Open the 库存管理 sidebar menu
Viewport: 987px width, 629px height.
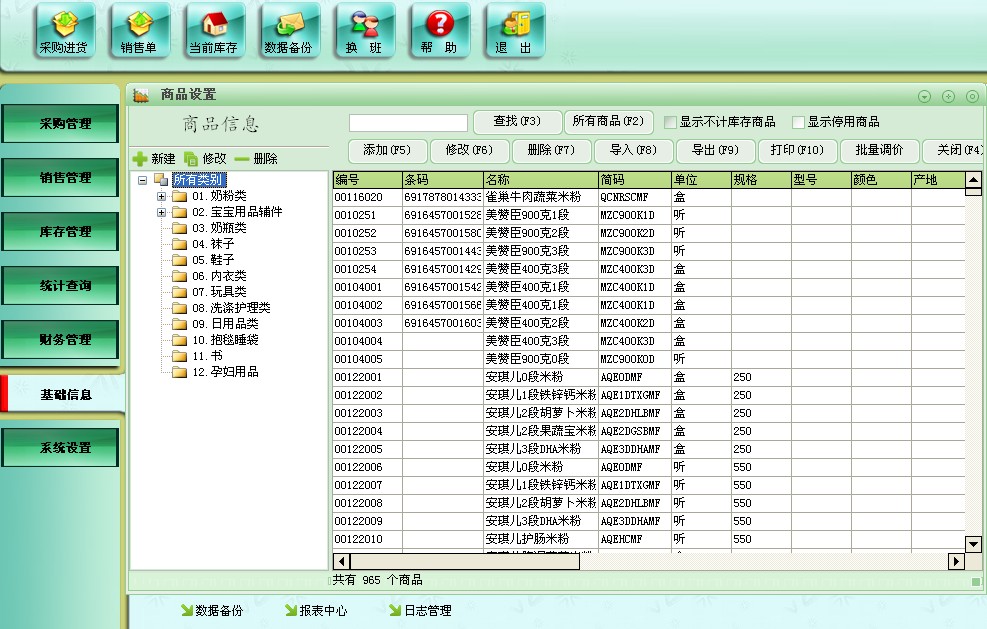[x=65, y=232]
